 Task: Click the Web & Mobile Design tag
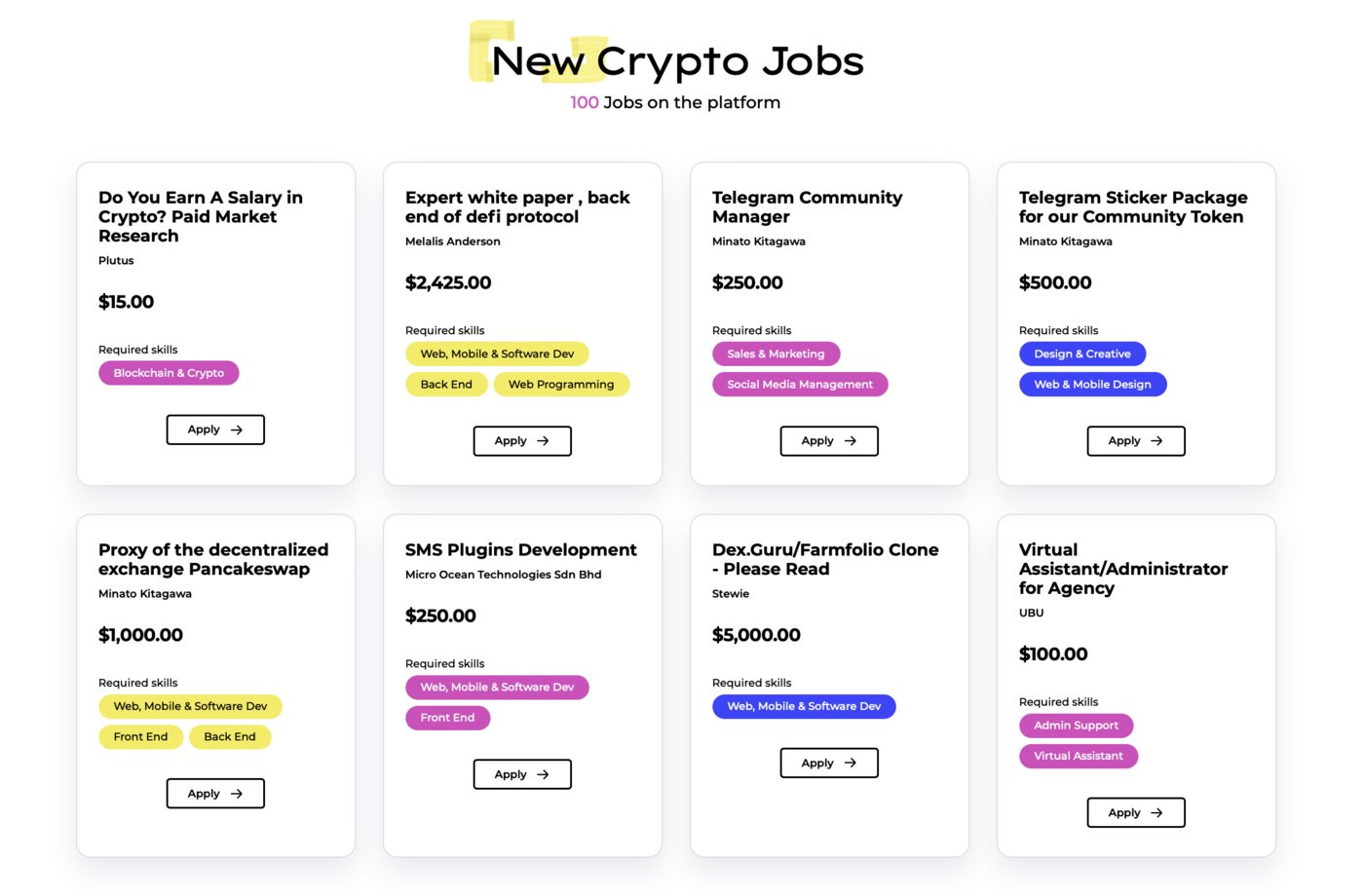click(1092, 385)
